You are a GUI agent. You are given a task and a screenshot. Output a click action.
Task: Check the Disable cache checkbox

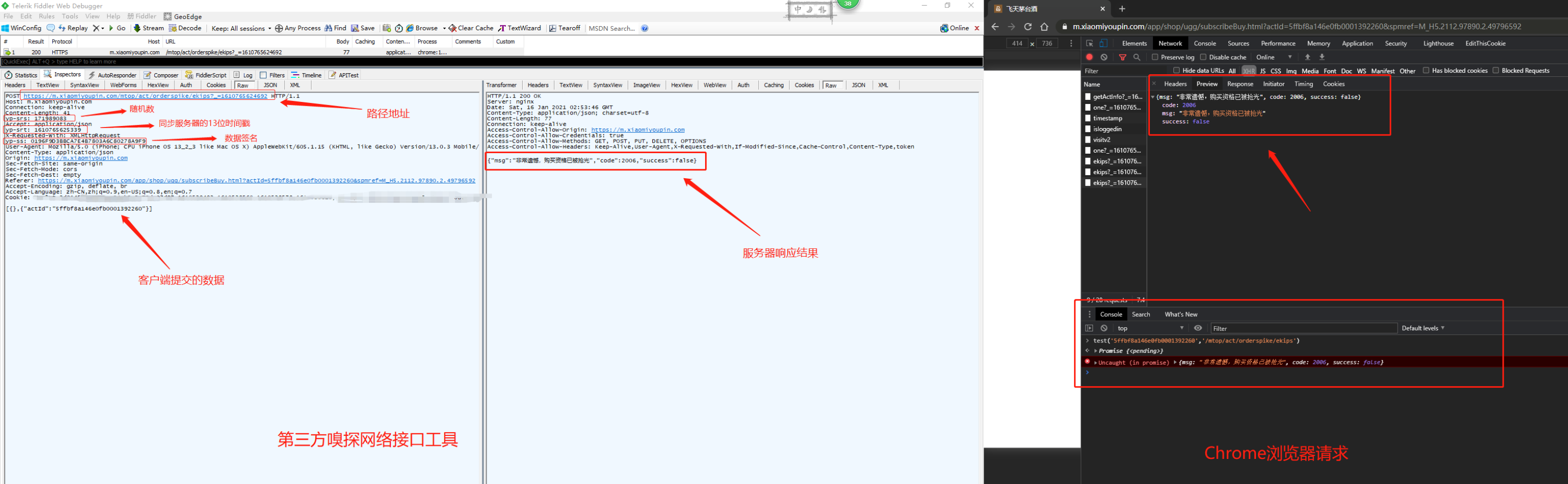(1203, 57)
